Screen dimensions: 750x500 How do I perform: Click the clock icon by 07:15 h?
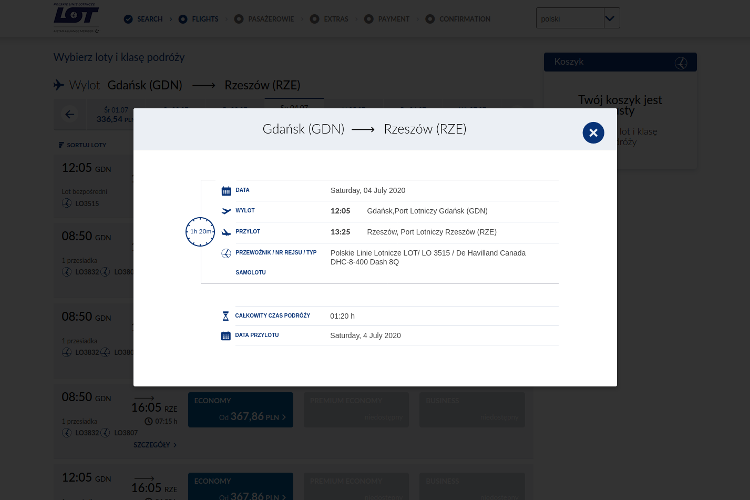point(149,421)
